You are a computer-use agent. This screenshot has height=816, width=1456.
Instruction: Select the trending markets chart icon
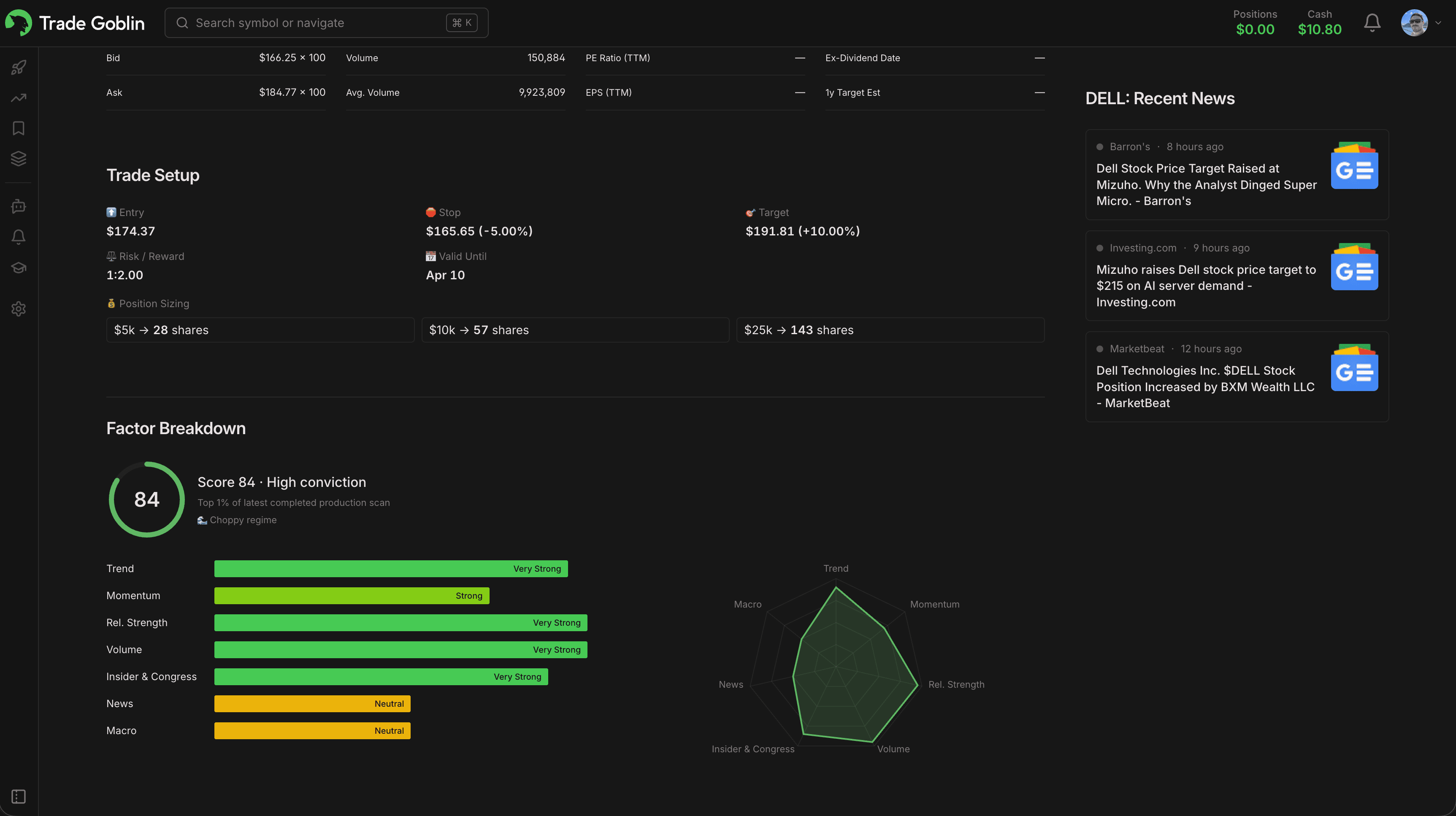[19, 98]
